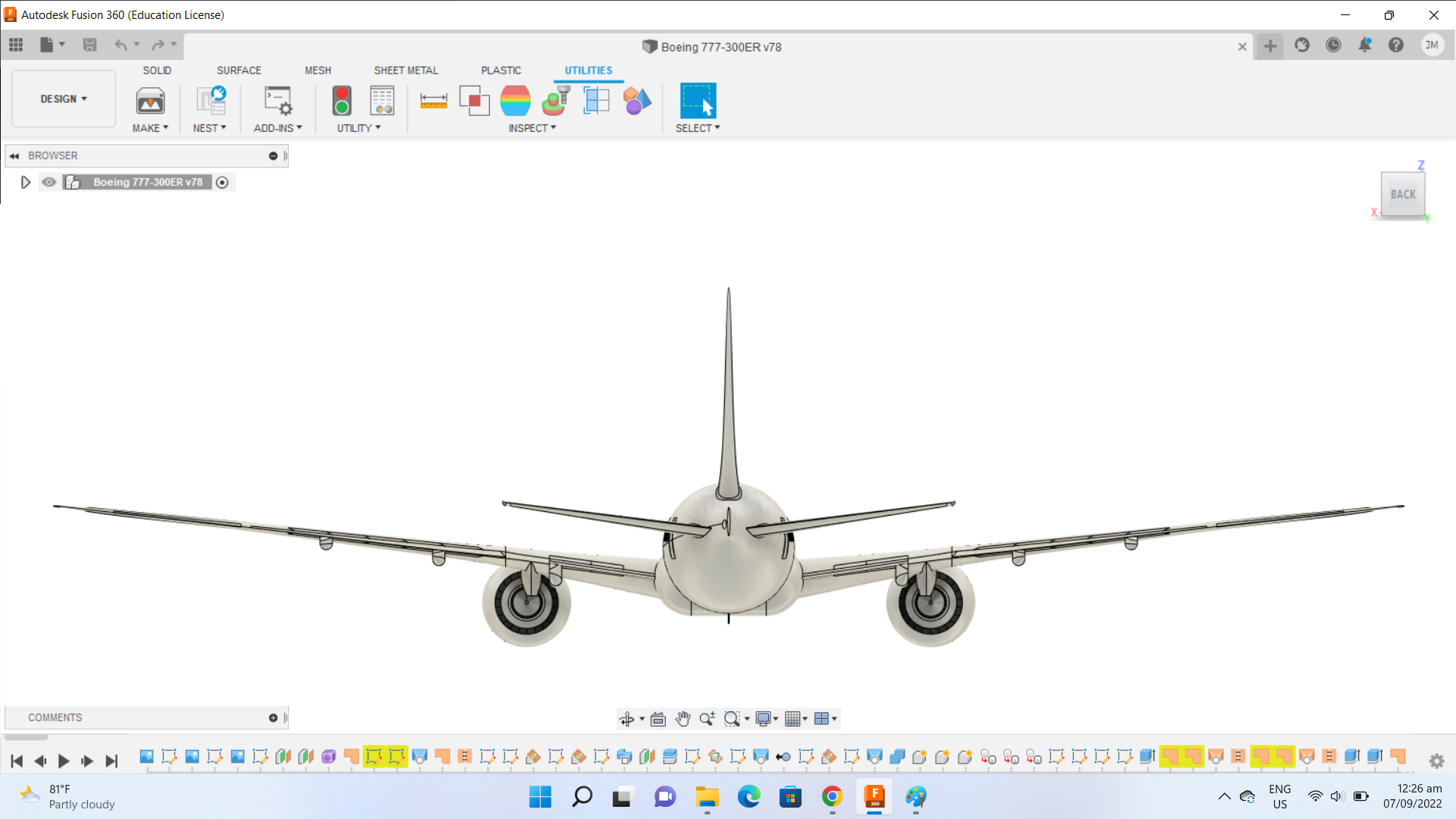This screenshot has height=819, width=1456.
Task: Click the Orbit navigation icon
Action: 626,719
